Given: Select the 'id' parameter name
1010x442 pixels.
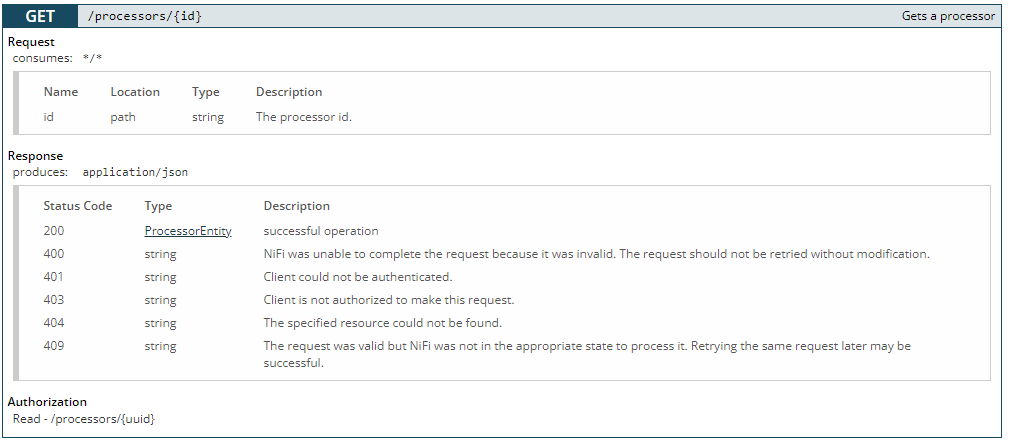Looking at the screenshot, I should click(49, 117).
